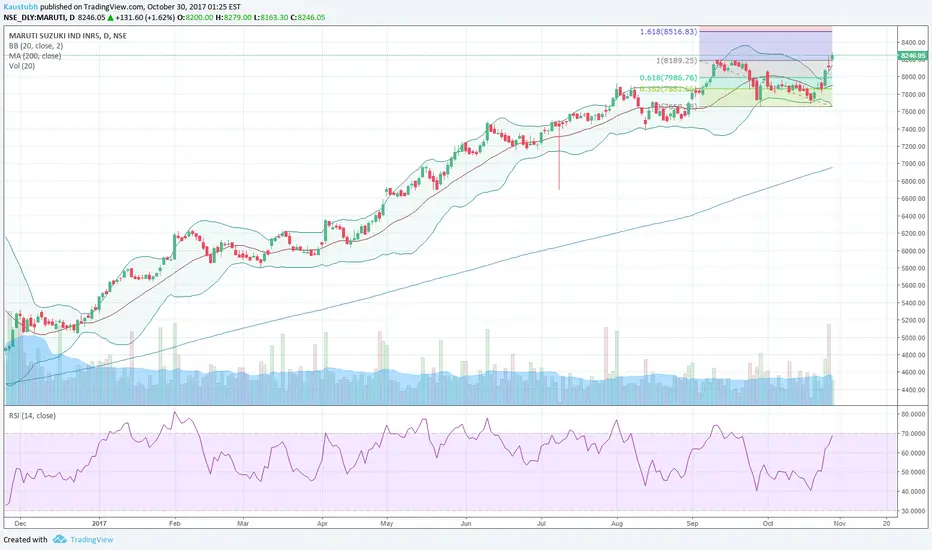Click the +131.60 (+1.62%) change text
This screenshot has height=550, width=932.
145,17
